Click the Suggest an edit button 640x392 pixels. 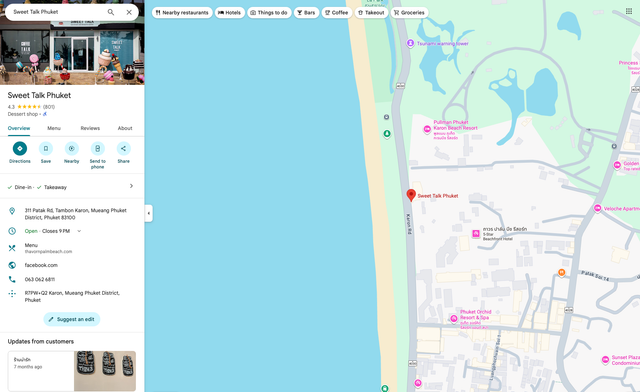[x=72, y=319]
